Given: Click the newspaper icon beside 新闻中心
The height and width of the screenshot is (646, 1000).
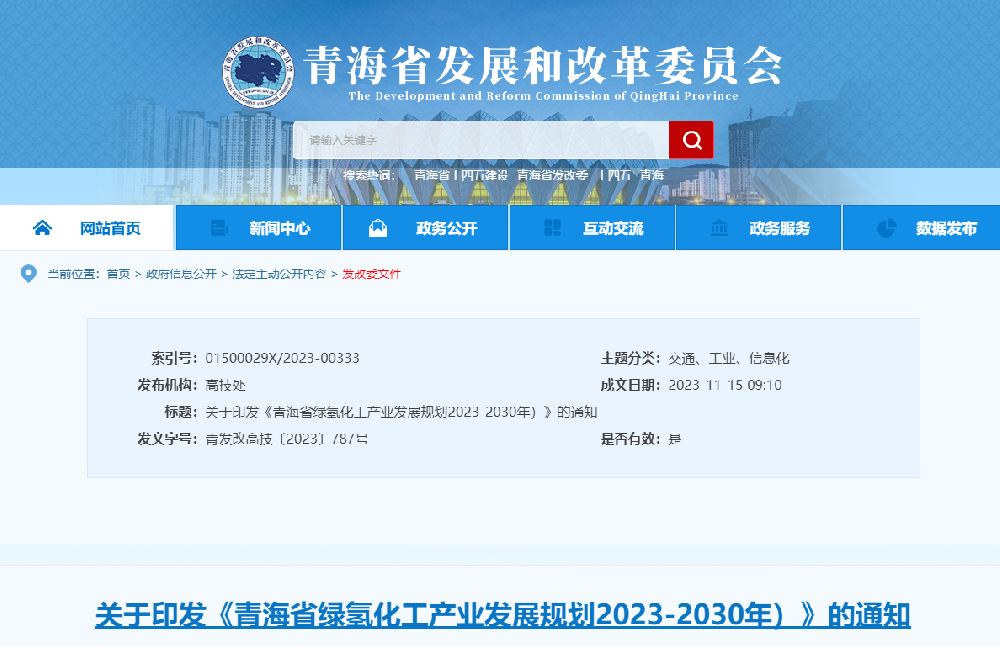Looking at the screenshot, I should [219, 228].
